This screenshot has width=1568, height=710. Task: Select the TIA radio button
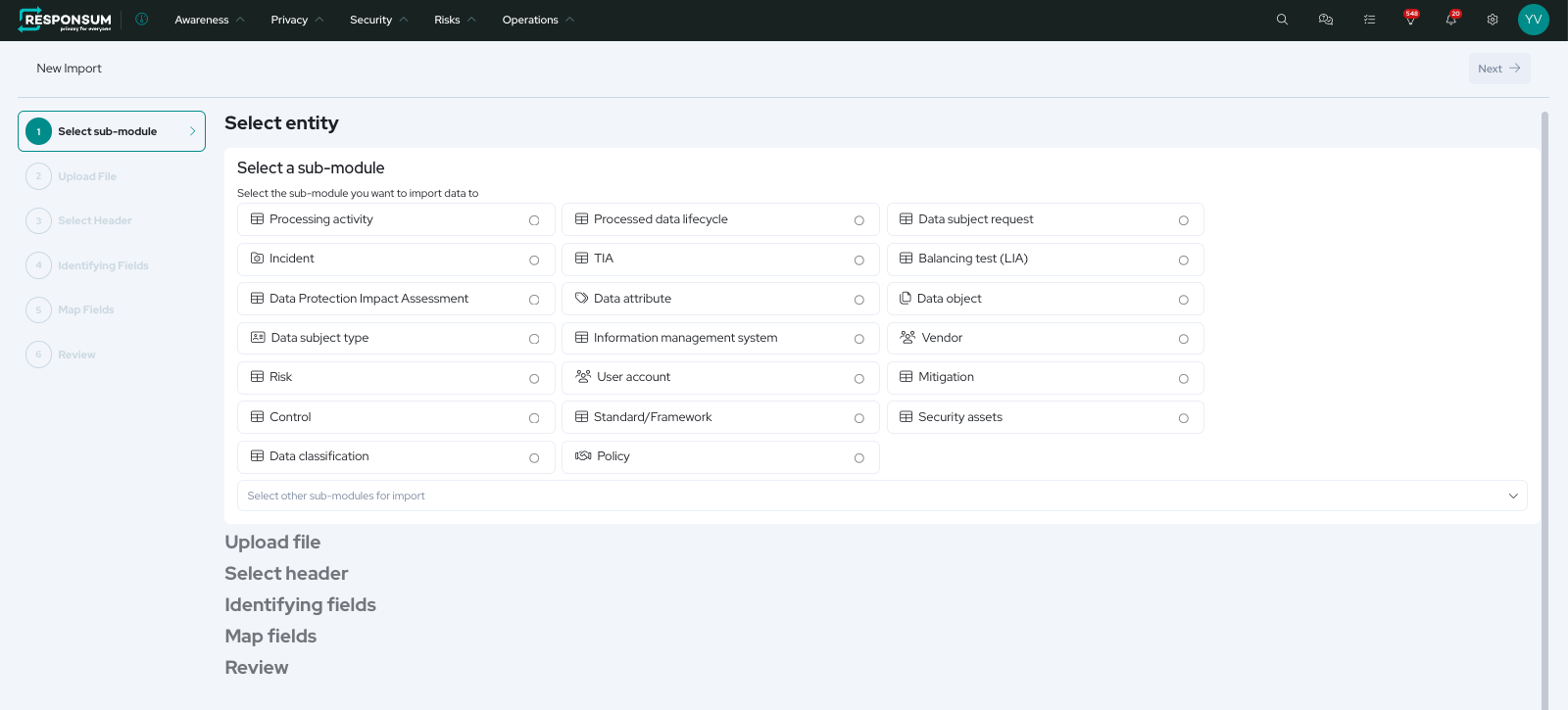click(x=859, y=260)
